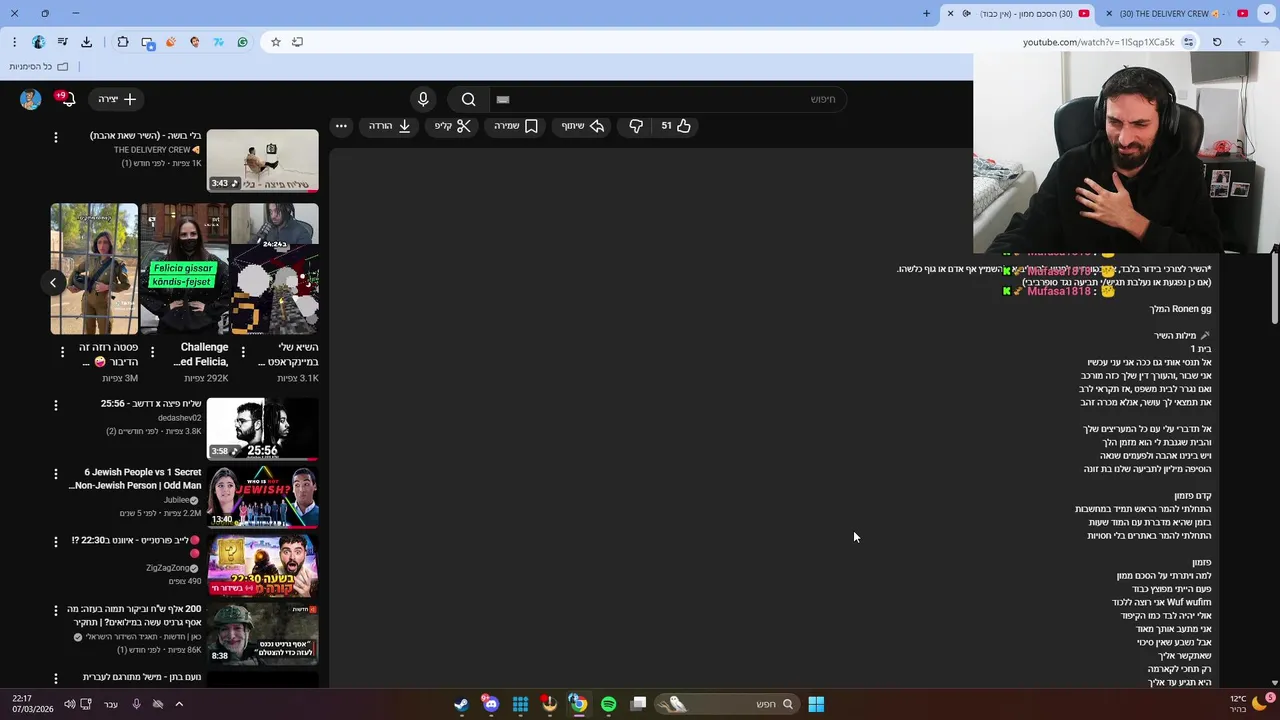Click the Windows taskbar search box
The image size is (1280, 720).
pyautogui.click(x=728, y=704)
